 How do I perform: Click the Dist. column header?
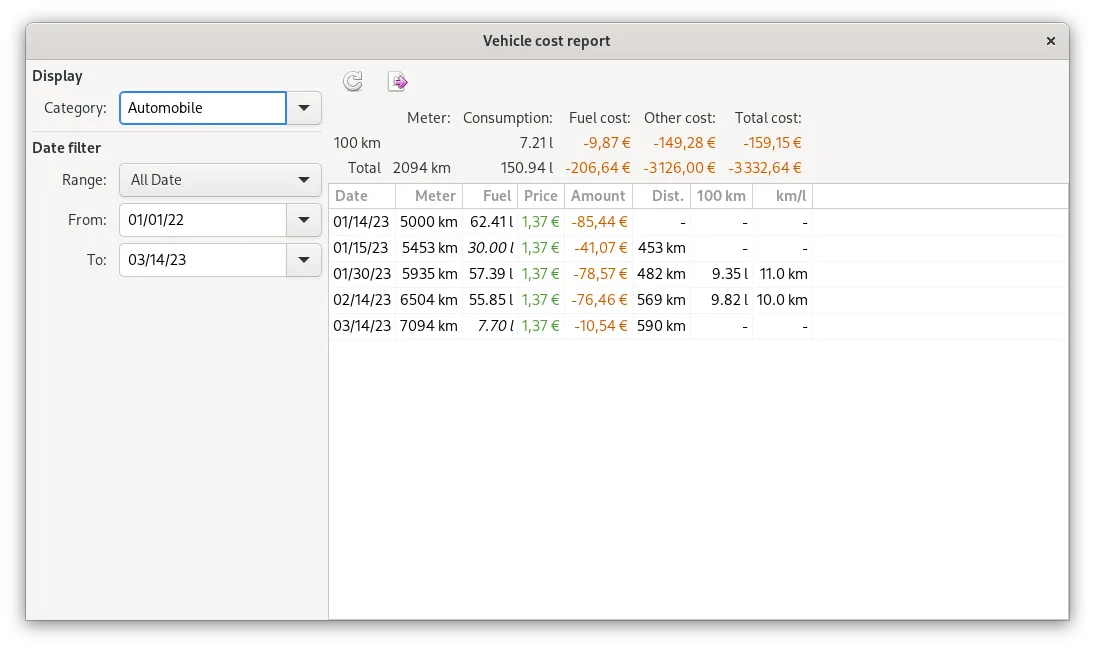(x=661, y=196)
